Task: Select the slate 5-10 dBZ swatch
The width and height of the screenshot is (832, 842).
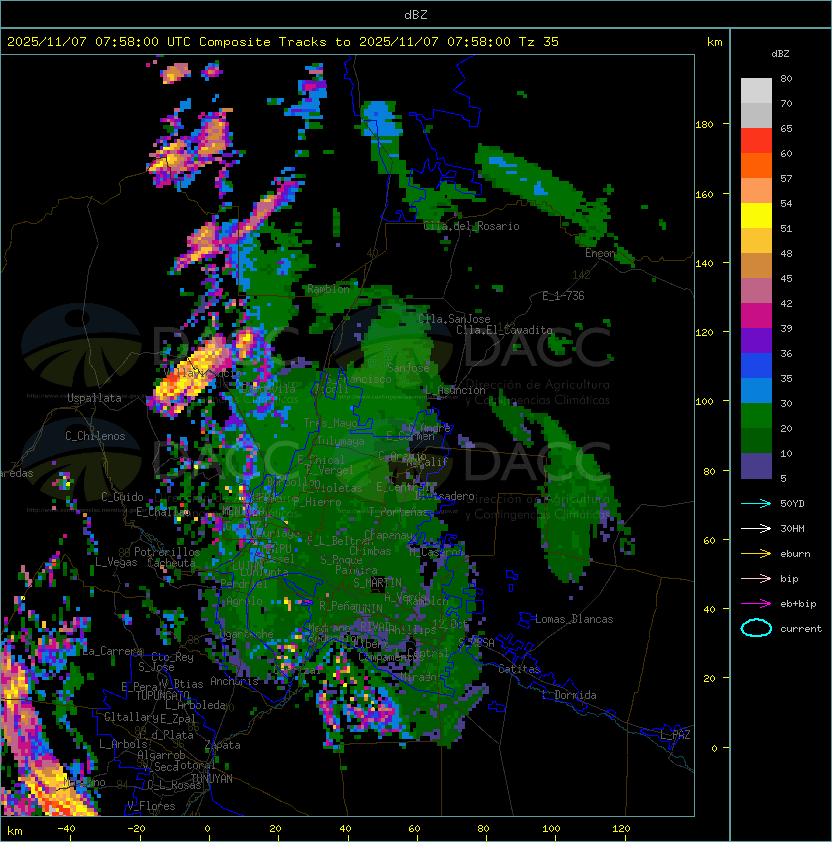Action: coord(756,466)
